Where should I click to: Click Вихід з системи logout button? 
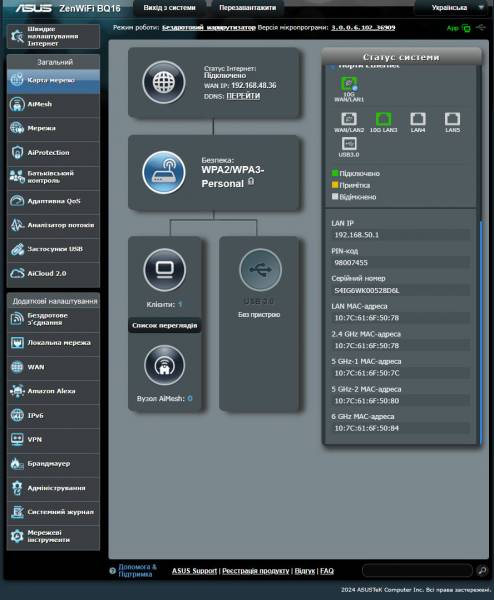tap(169, 8)
